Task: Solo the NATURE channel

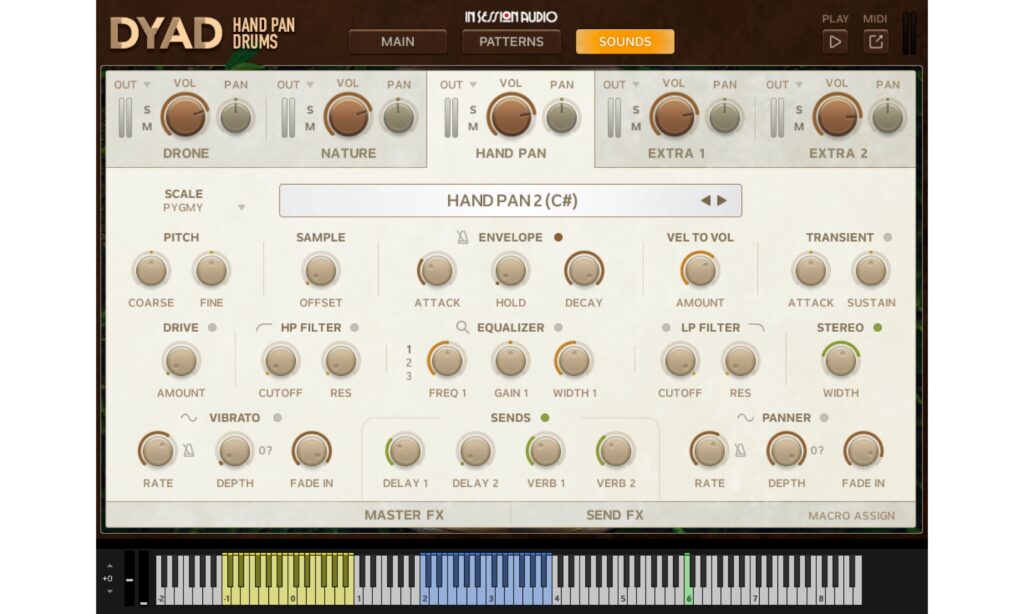Action: pos(310,110)
